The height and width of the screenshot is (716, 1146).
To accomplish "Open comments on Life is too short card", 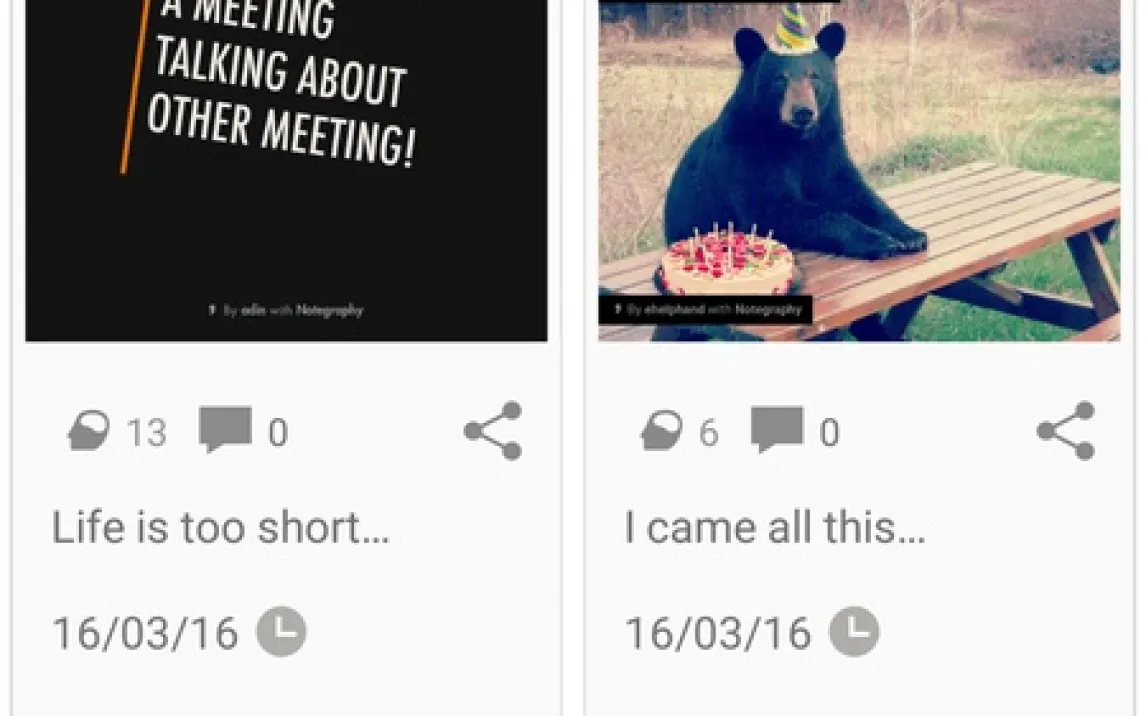I will [x=225, y=430].
